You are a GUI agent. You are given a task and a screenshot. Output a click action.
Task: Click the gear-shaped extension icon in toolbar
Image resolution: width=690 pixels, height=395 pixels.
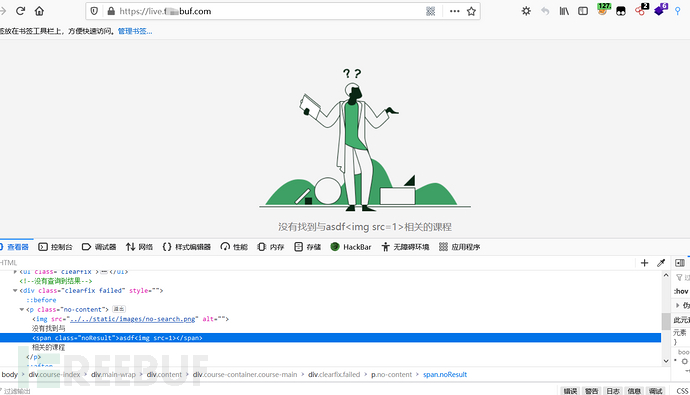[x=526, y=11]
